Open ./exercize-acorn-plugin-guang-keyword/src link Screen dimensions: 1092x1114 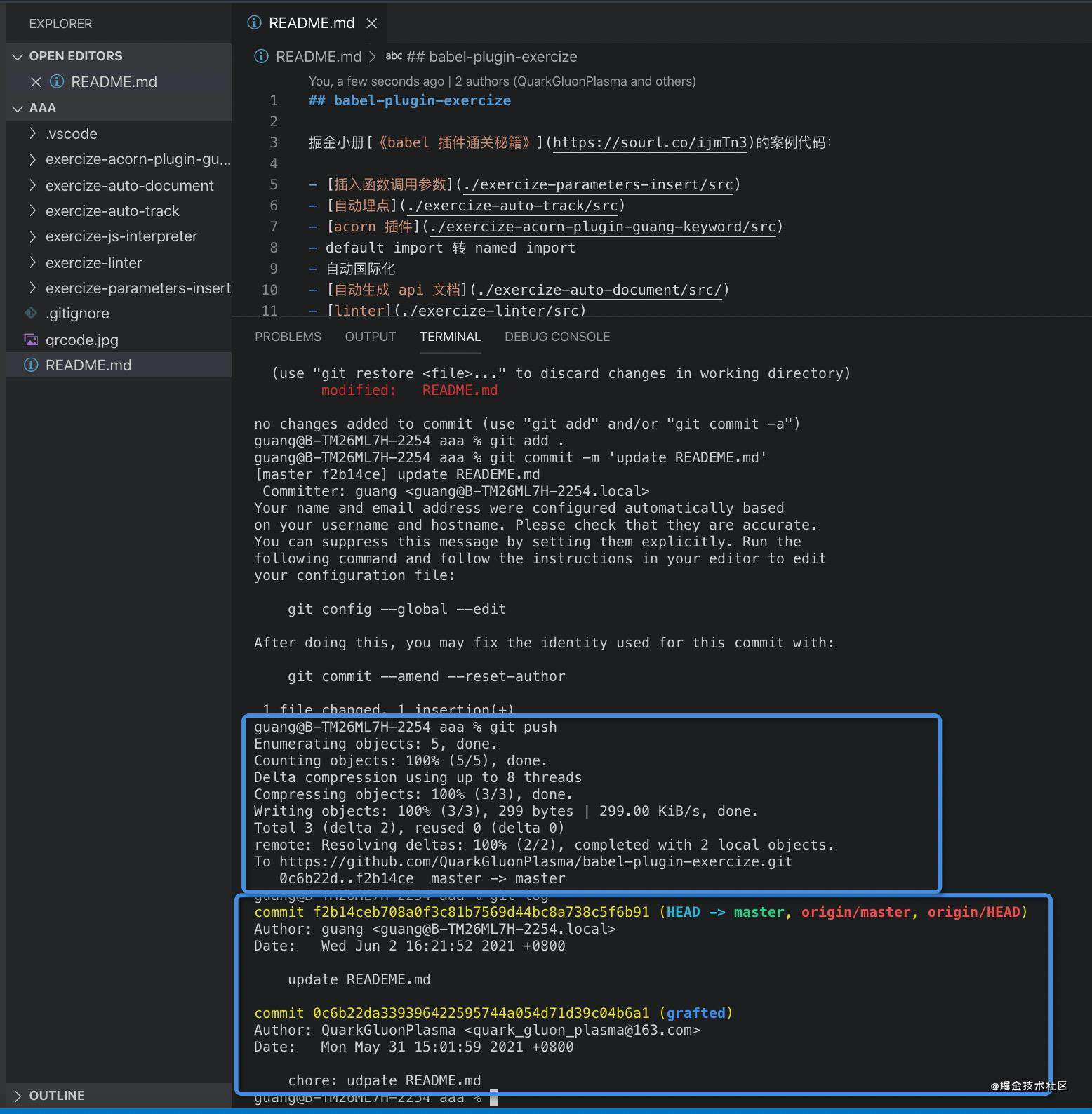tap(603, 227)
